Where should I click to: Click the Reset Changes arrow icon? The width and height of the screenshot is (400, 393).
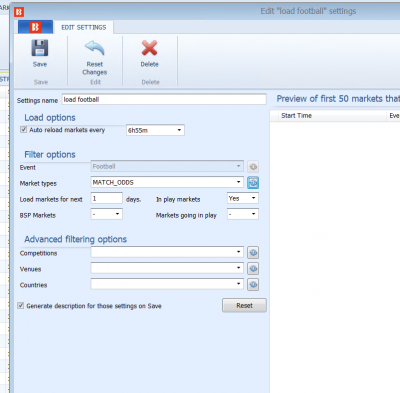click(95, 48)
